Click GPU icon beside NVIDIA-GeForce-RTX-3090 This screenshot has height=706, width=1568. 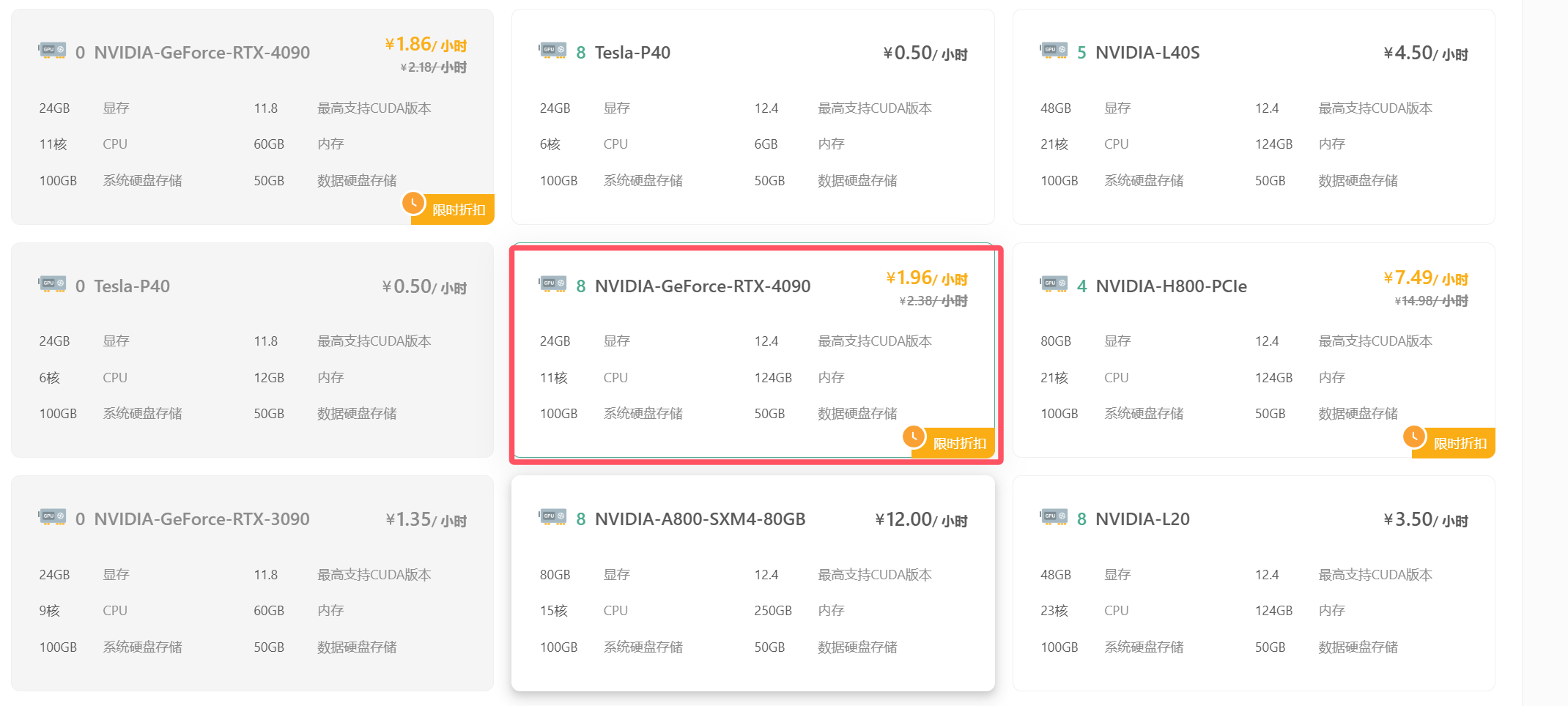tap(52, 517)
